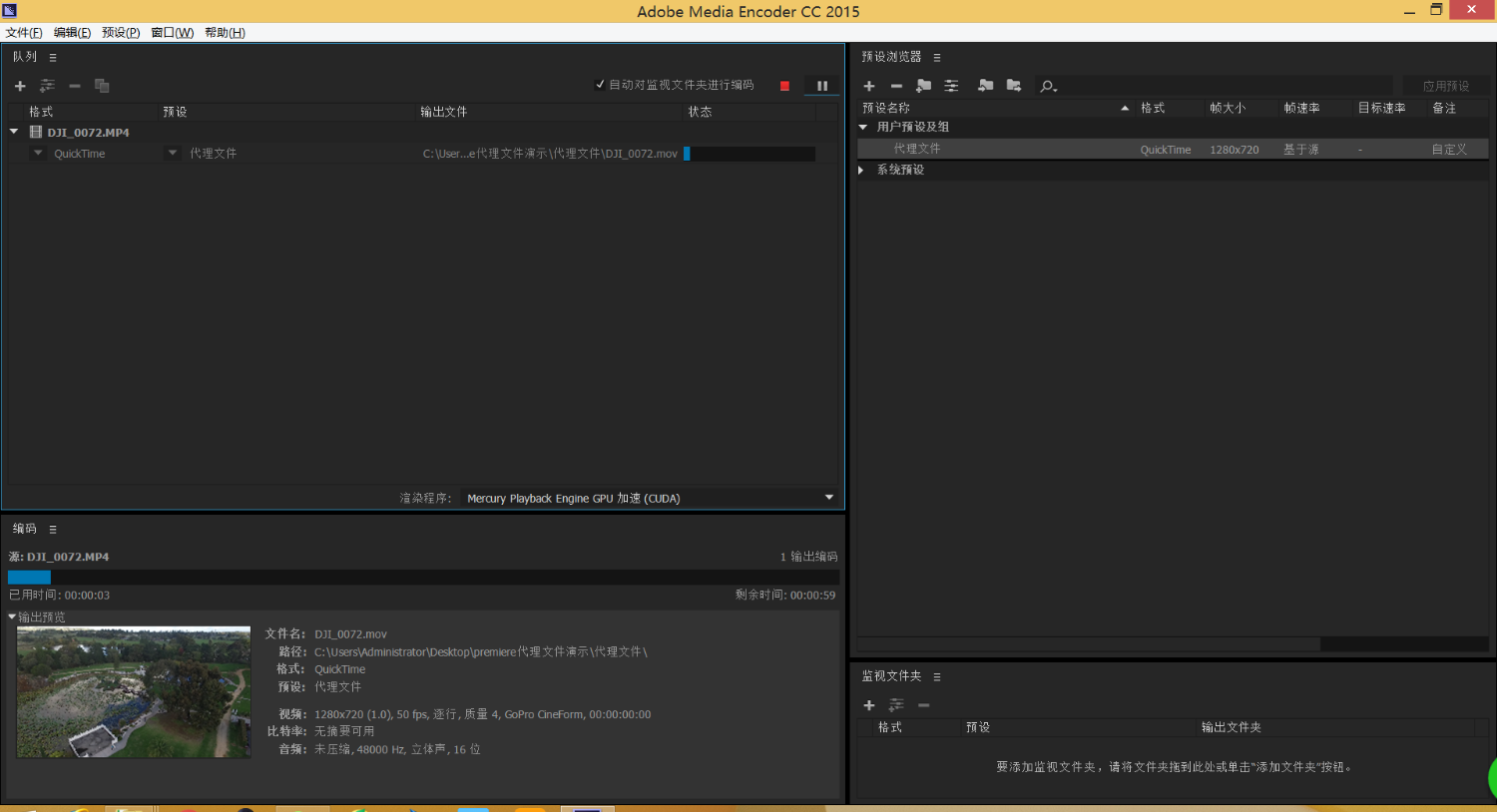Click the 状态 column header

(700, 112)
